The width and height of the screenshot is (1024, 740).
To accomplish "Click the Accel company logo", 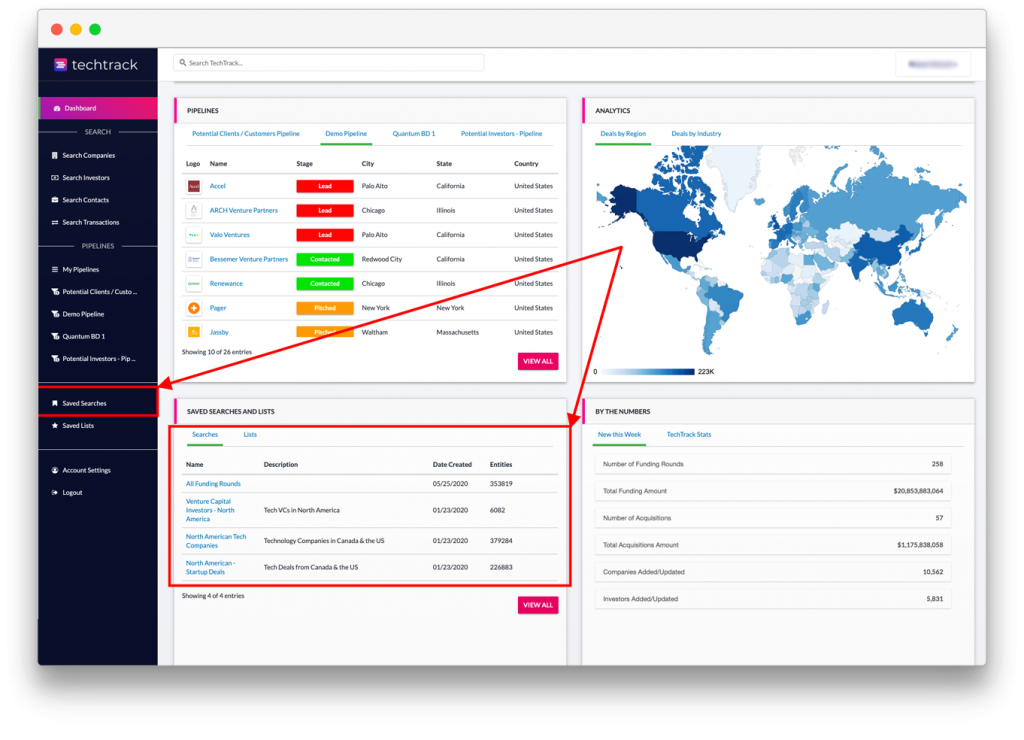I will 193,186.
